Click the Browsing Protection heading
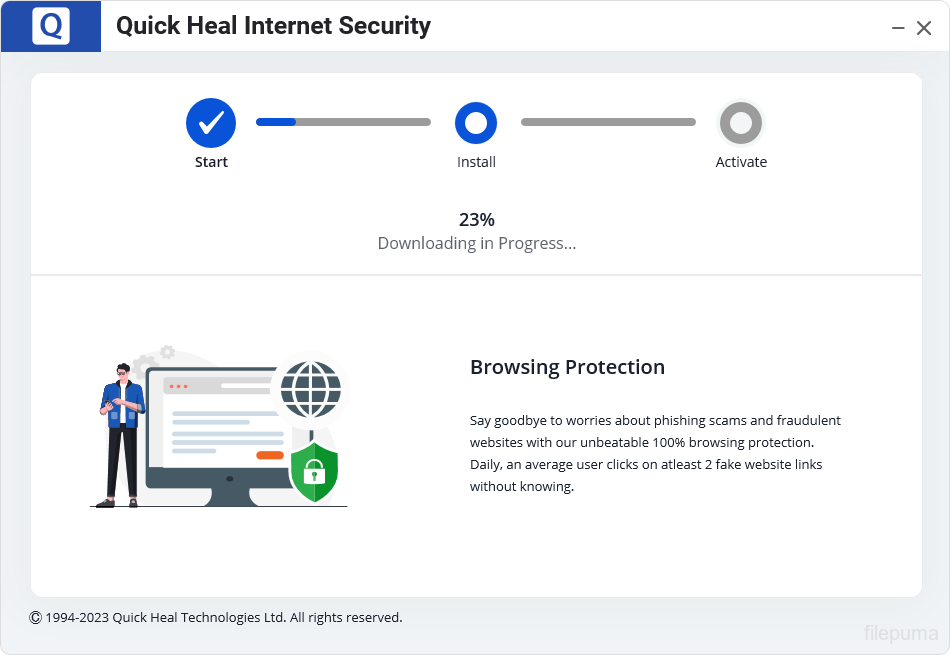 [x=567, y=367]
